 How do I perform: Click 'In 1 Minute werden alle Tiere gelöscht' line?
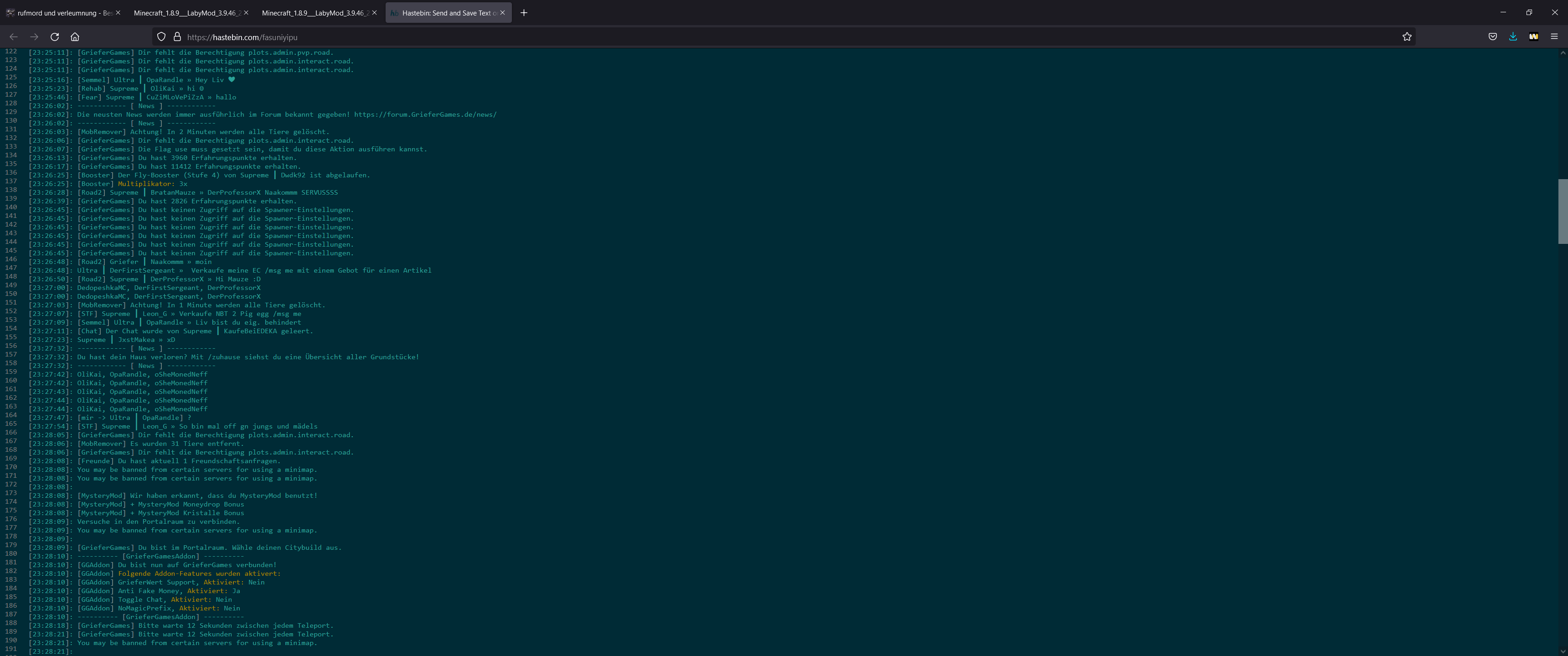pos(176,305)
